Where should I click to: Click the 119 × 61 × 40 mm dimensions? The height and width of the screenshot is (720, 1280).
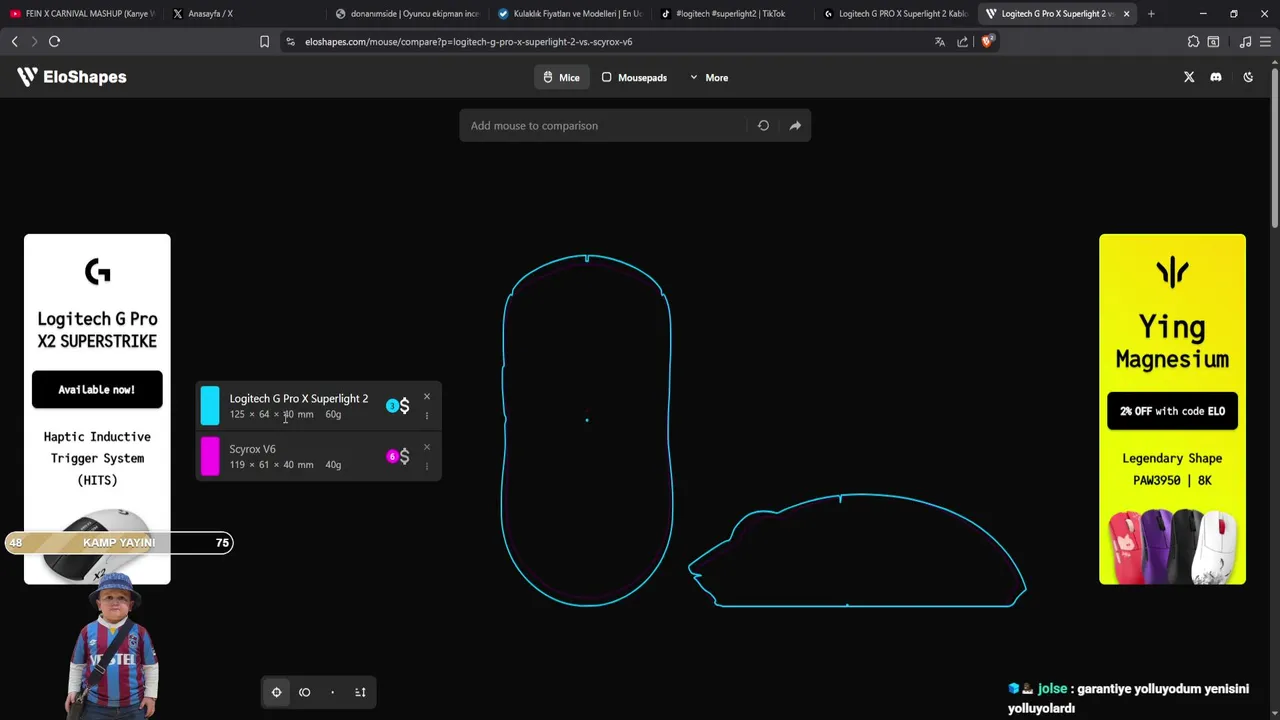(271, 465)
